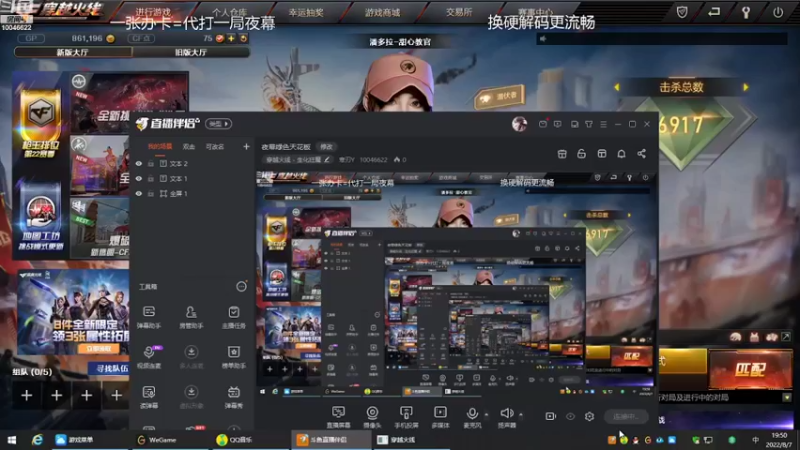Image resolution: width=800 pixels, height=450 pixels.
Task: Open the 幸运抽奖 game tab
Action: tap(306, 12)
